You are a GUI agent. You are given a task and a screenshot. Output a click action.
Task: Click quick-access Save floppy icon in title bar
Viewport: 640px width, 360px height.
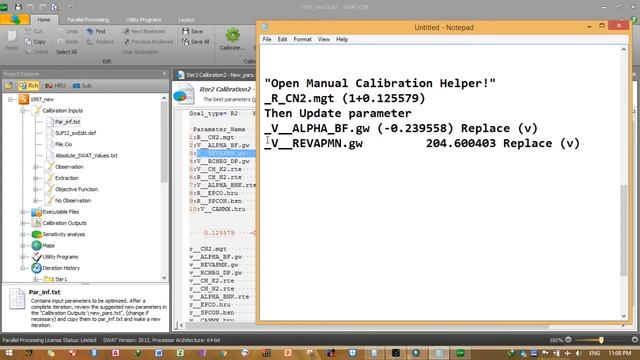18,7
